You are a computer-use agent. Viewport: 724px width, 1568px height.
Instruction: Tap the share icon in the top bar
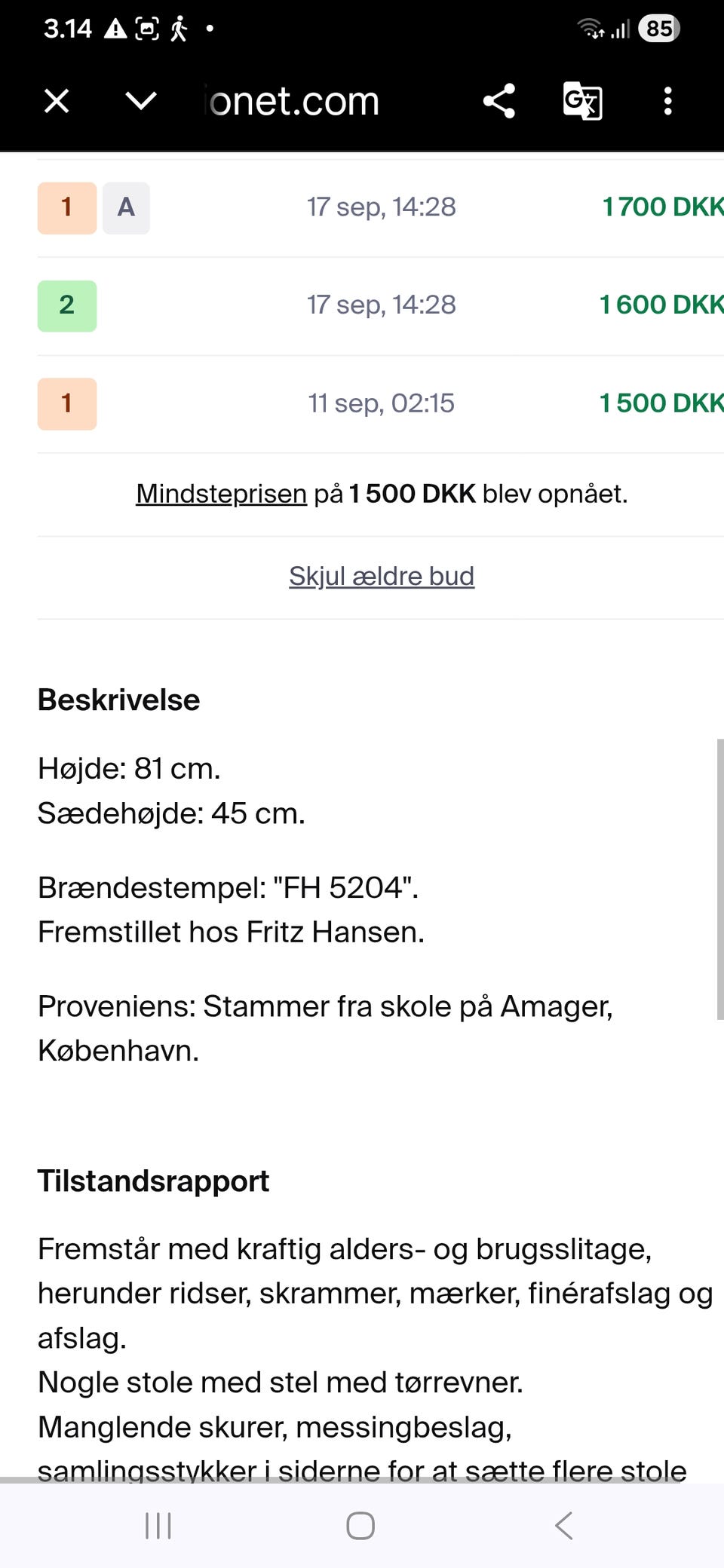pos(499,101)
